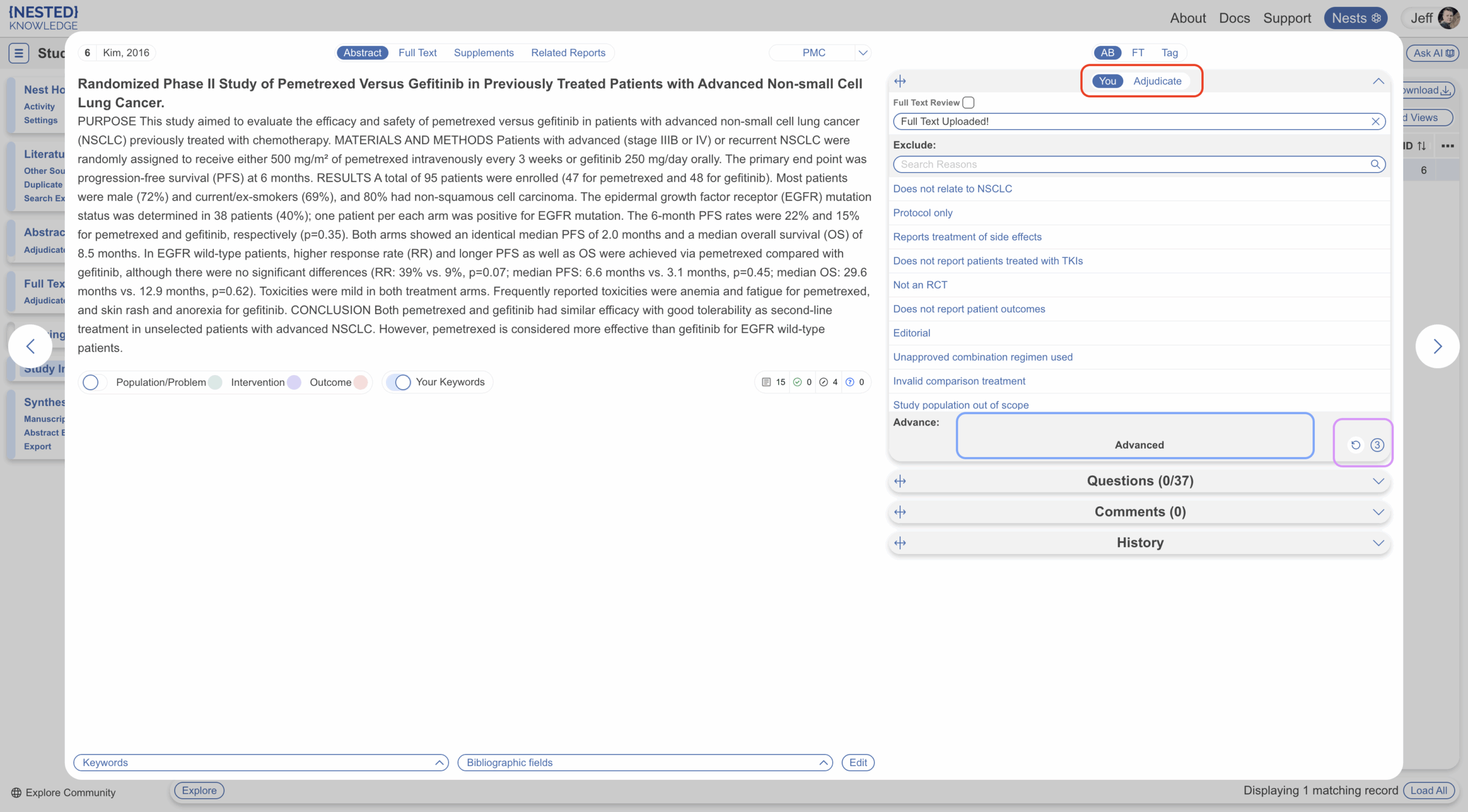
Task: Open the PMC source dropdown
Action: coord(862,53)
